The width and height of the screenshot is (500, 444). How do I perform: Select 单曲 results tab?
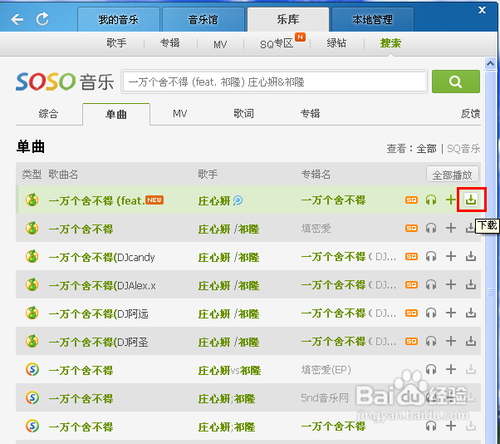tap(116, 114)
